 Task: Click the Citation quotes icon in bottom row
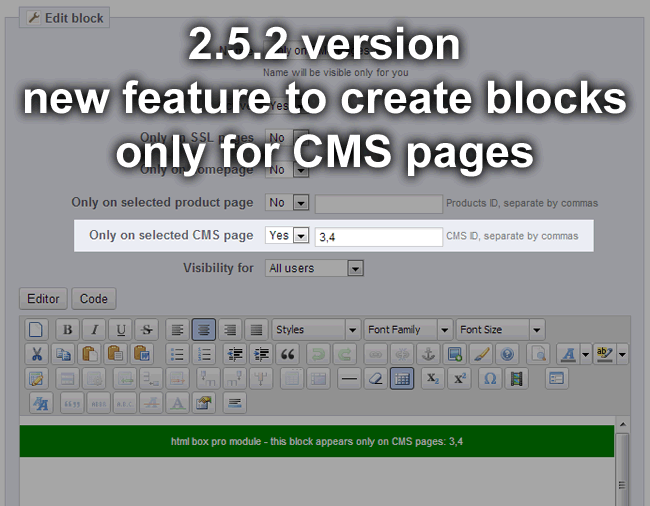click(x=72, y=403)
